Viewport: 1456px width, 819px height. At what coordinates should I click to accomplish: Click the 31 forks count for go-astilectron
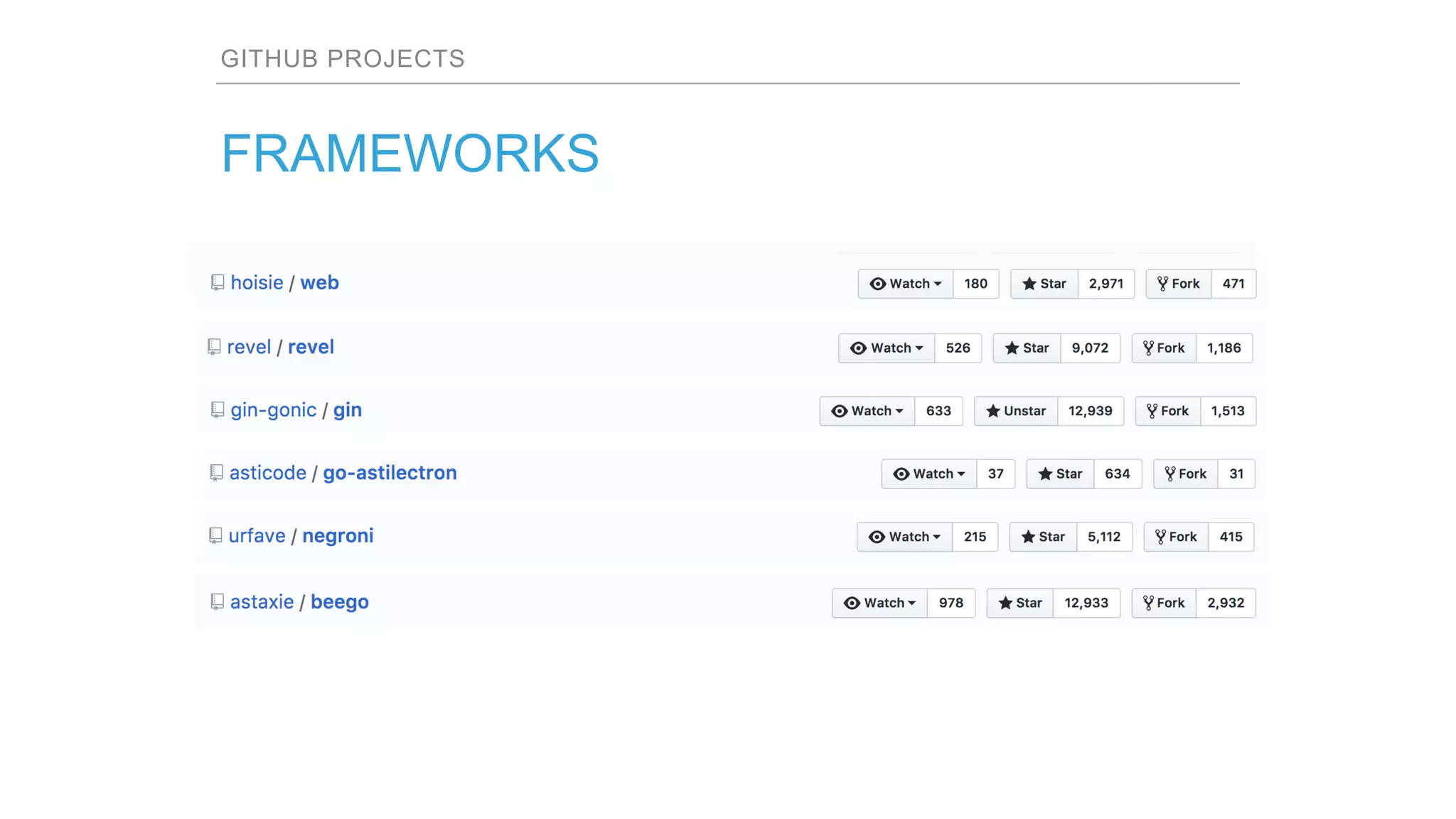click(x=1236, y=474)
